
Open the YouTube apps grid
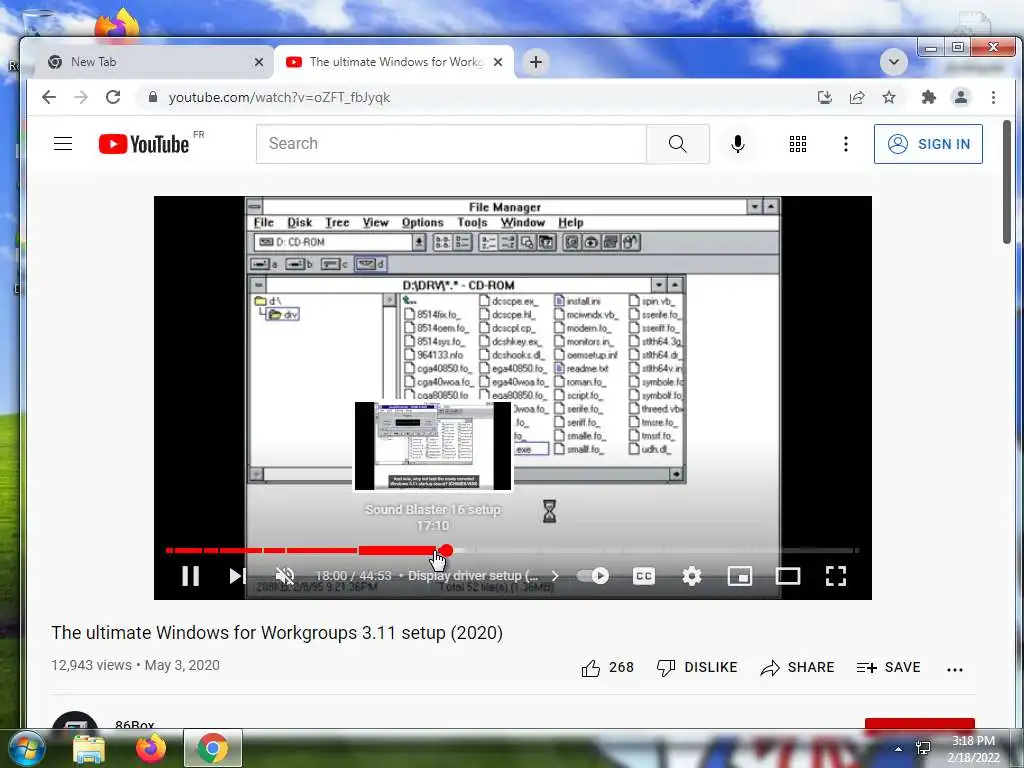click(x=797, y=144)
